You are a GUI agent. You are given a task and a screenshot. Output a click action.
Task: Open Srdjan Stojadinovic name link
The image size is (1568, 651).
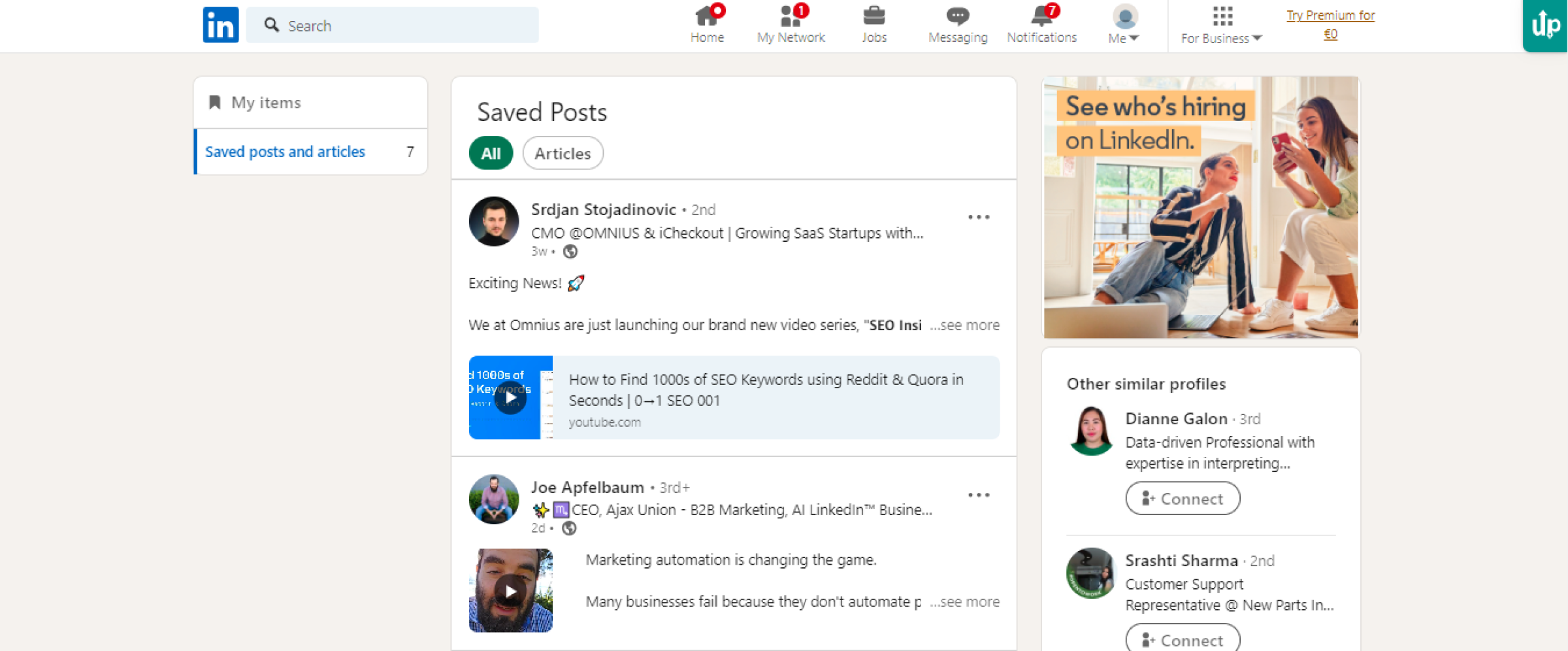pos(603,209)
